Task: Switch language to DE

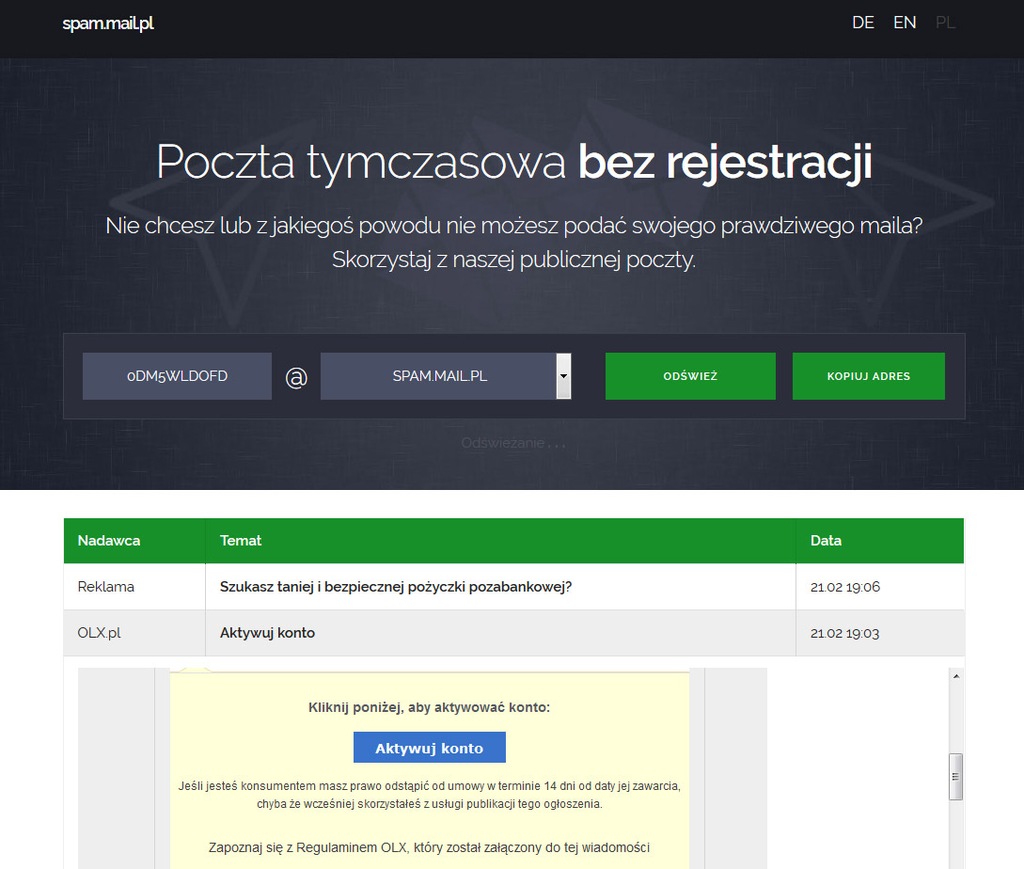Action: pos(862,22)
